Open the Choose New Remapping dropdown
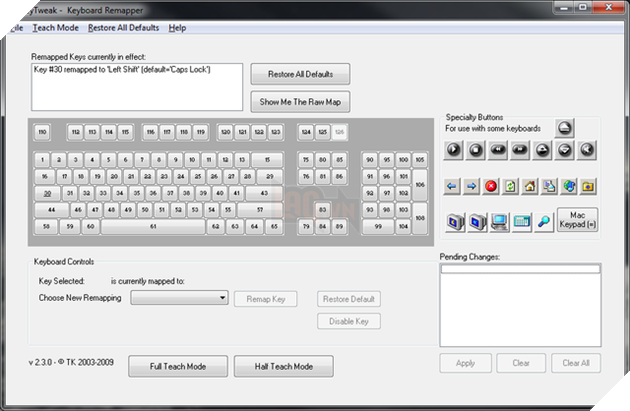The height and width of the screenshot is (411, 630). 180,298
